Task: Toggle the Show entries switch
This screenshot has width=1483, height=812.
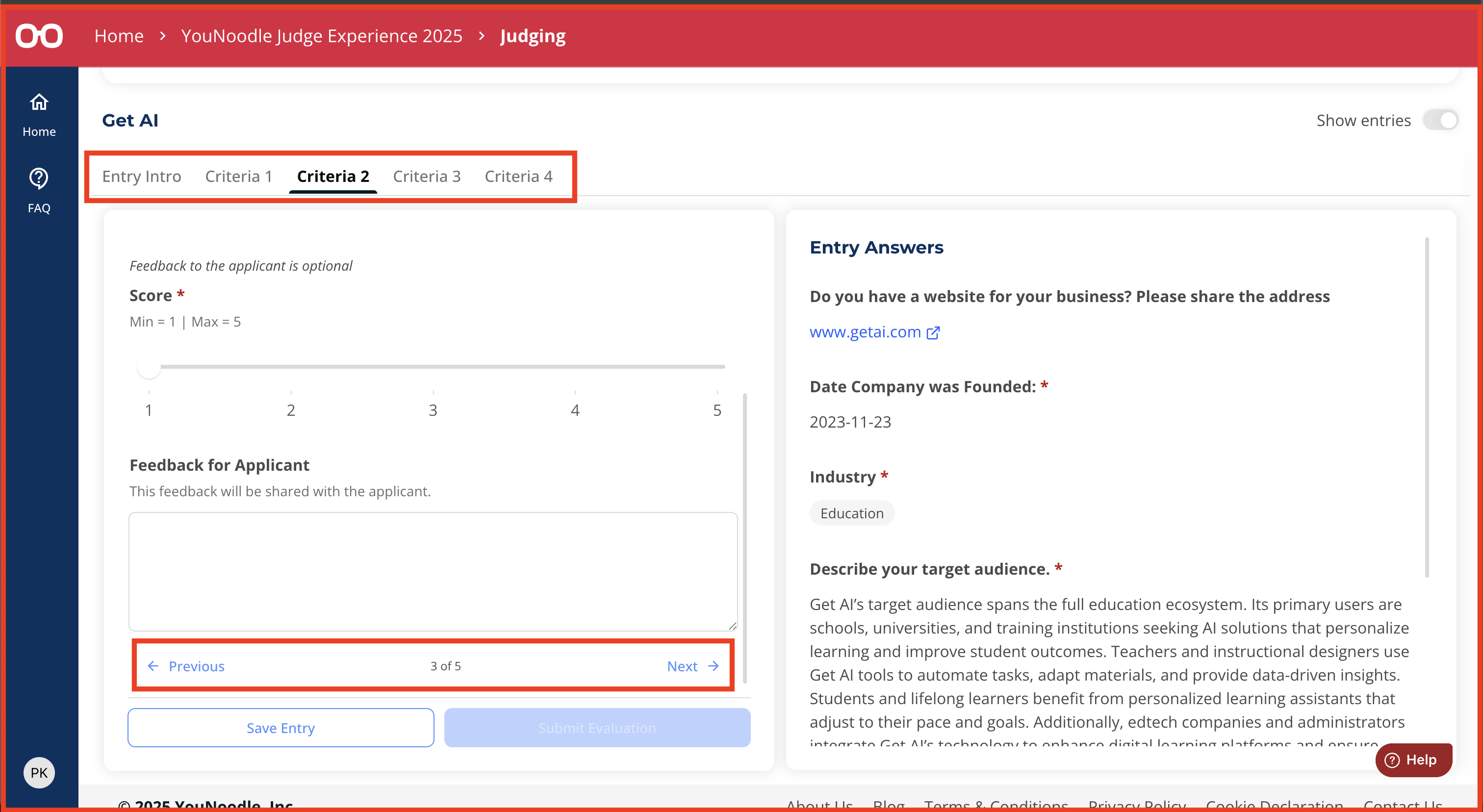Action: tap(1440, 120)
